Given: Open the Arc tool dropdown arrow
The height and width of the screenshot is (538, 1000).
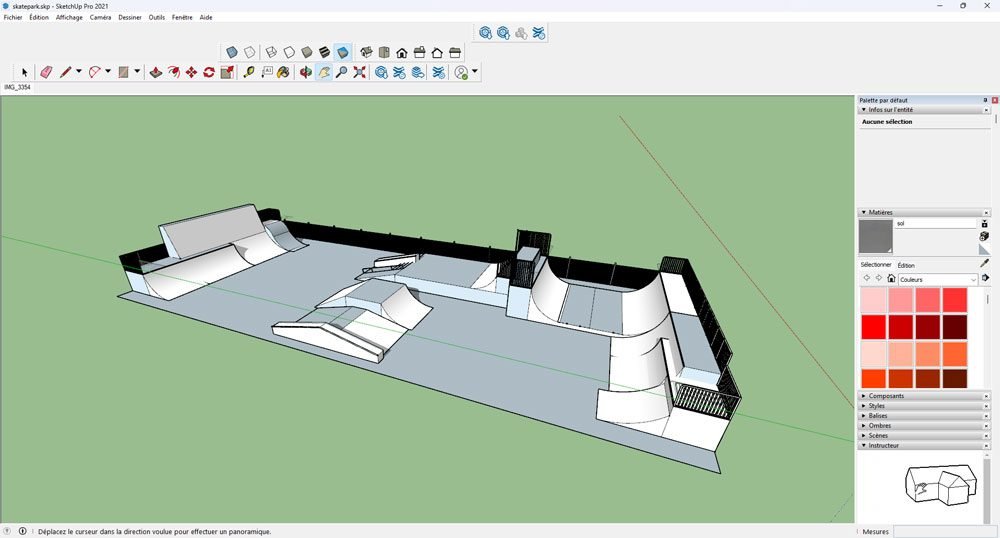Looking at the screenshot, I should point(108,71).
